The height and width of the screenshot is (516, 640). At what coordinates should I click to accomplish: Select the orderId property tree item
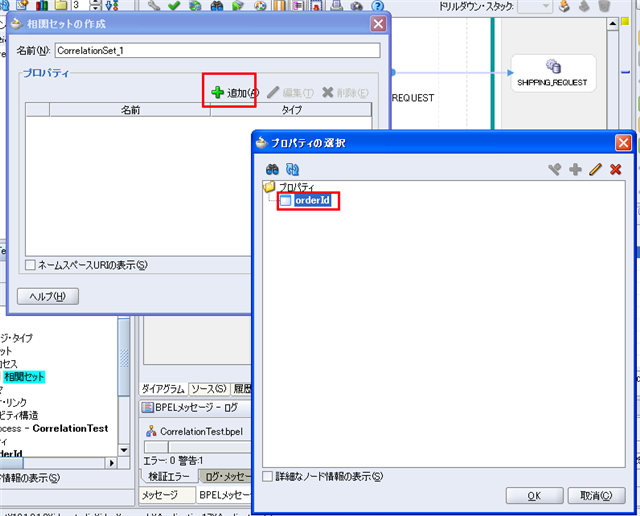(x=311, y=202)
